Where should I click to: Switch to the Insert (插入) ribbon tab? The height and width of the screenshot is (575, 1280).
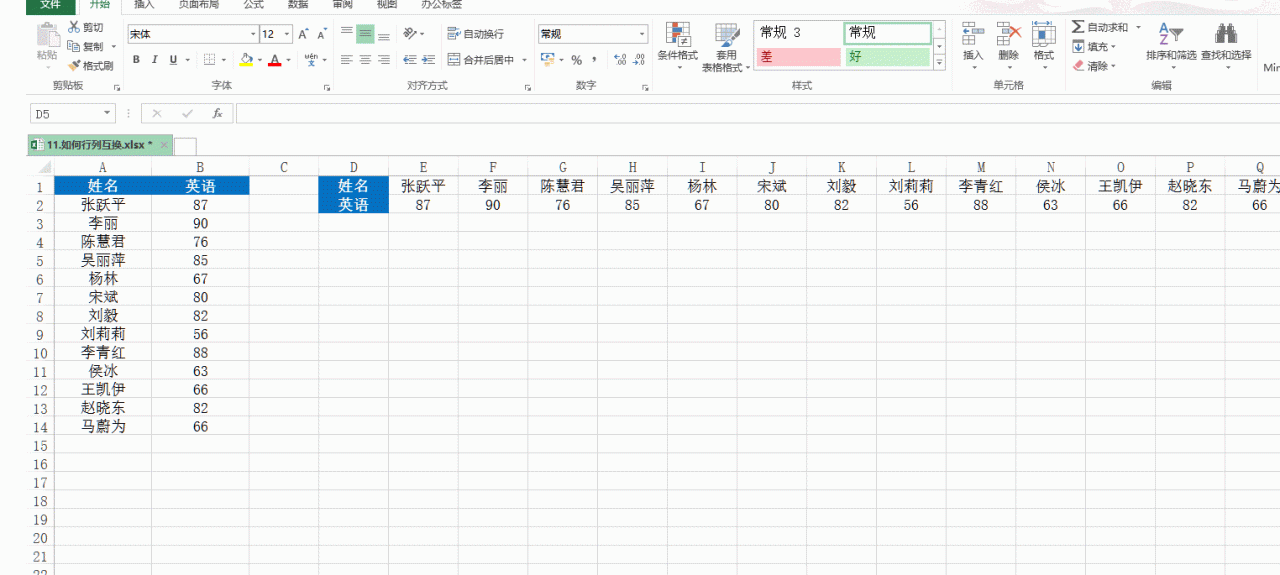tap(144, 5)
